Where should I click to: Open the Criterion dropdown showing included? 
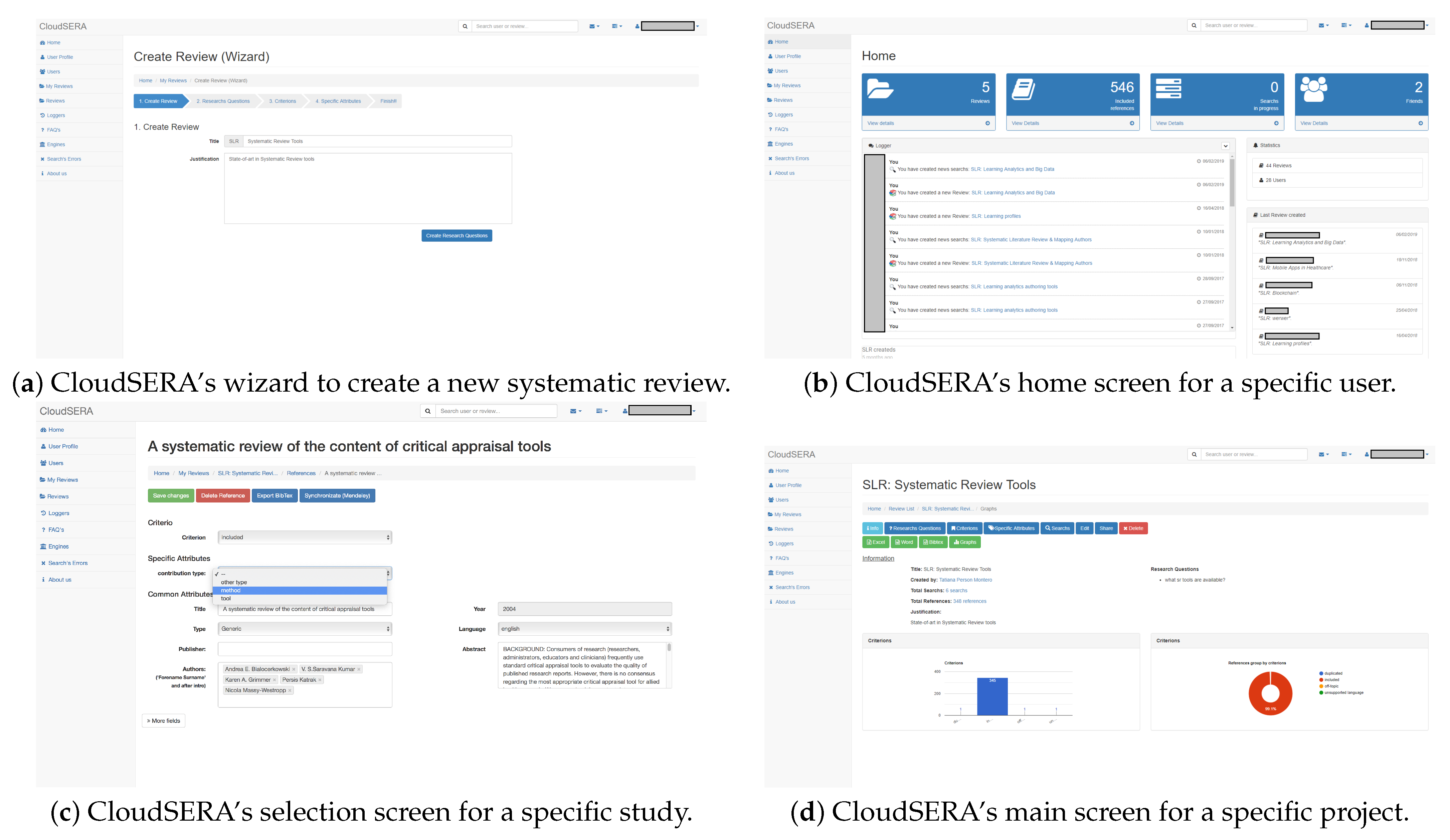(x=304, y=538)
